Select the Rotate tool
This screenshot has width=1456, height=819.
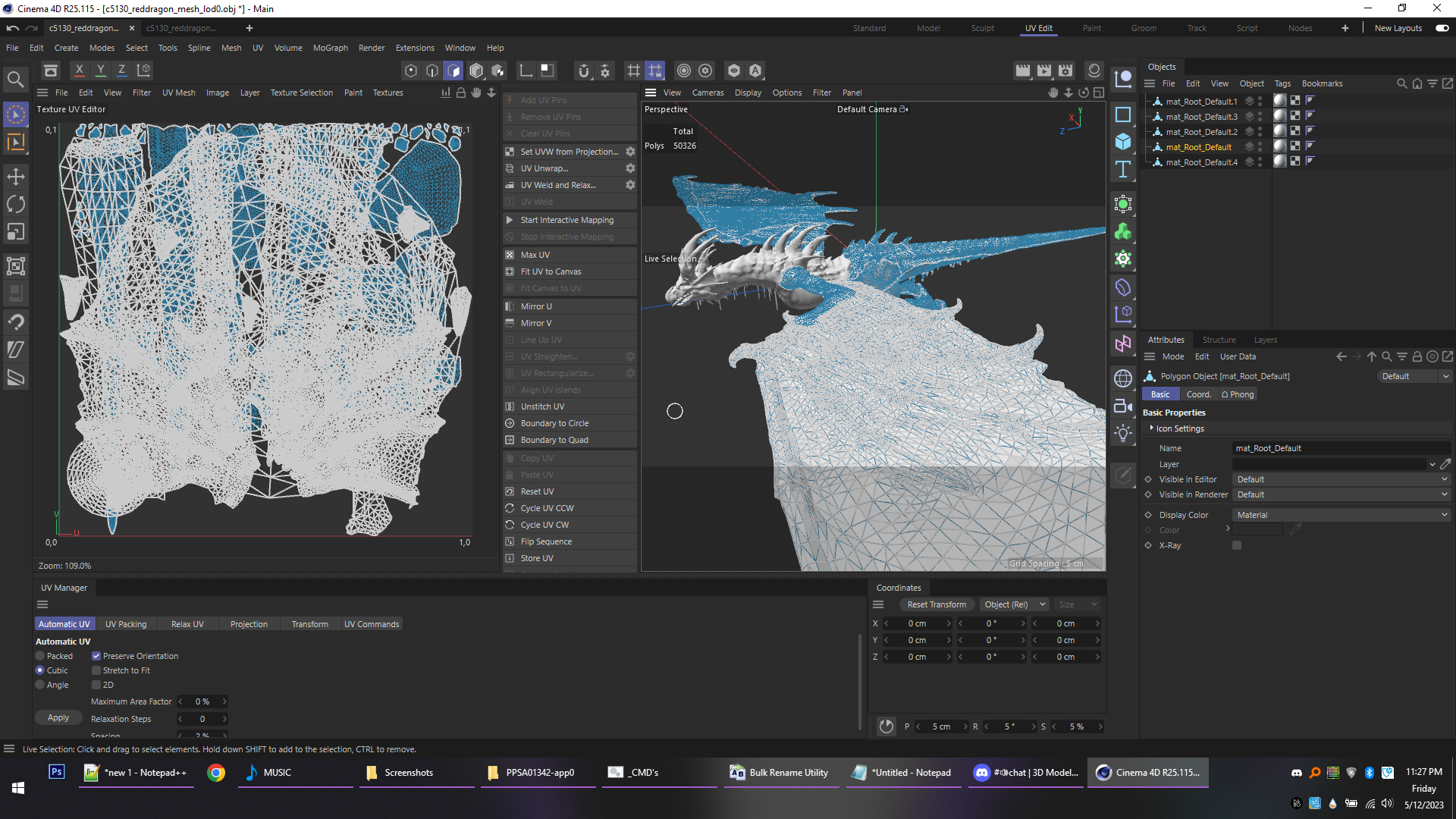pos(15,204)
